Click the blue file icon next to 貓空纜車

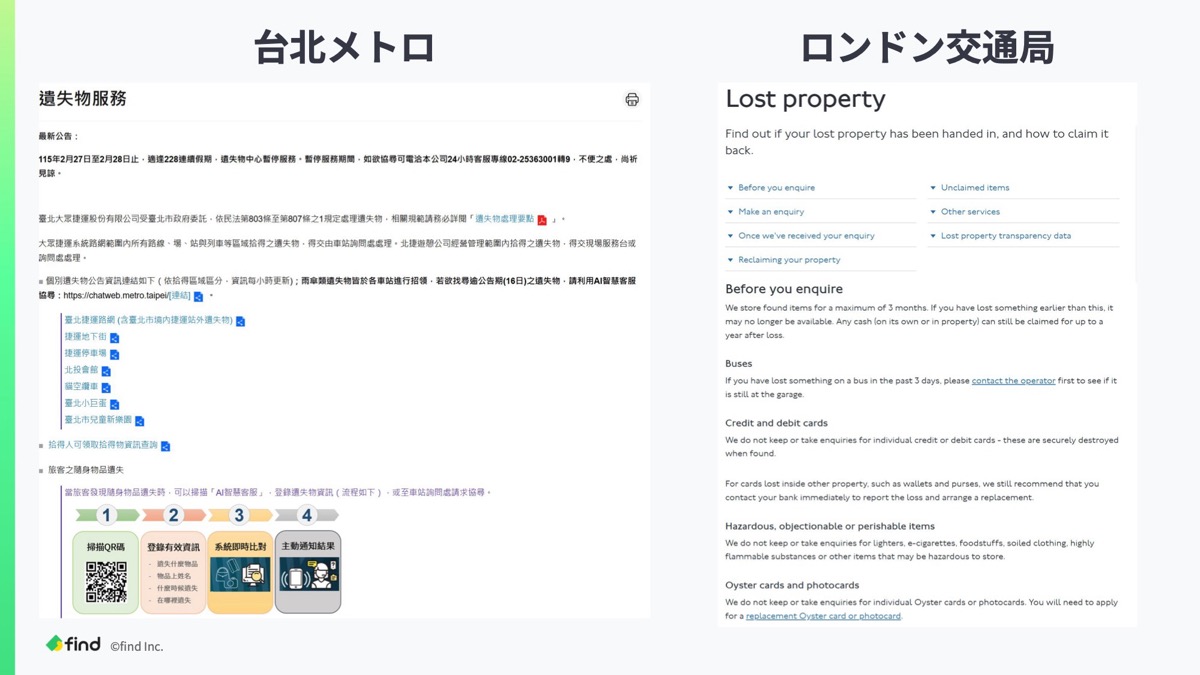point(106,388)
